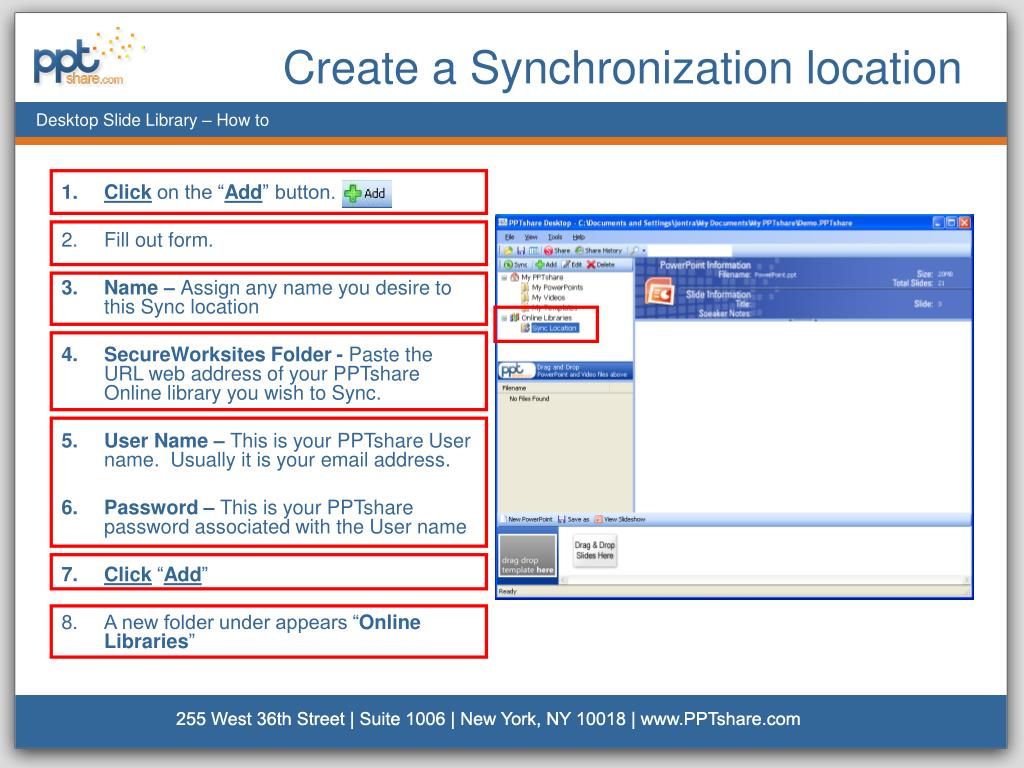The width and height of the screenshot is (1024, 768).
Task: Click the floppy-disk save icon in top toolbar
Action: 521,251
